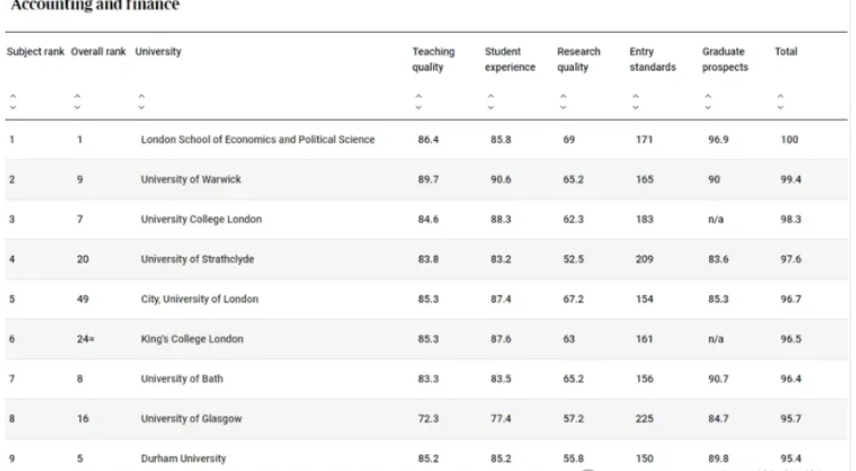856x471 pixels.
Task: Sort table by Subject rank arrows
Action: [x=12, y=99]
